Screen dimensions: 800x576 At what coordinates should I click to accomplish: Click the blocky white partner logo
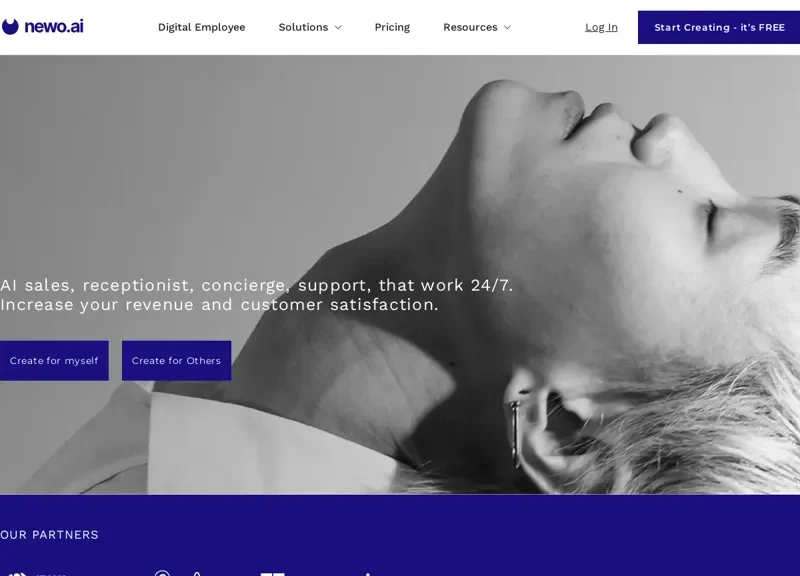[272, 574]
